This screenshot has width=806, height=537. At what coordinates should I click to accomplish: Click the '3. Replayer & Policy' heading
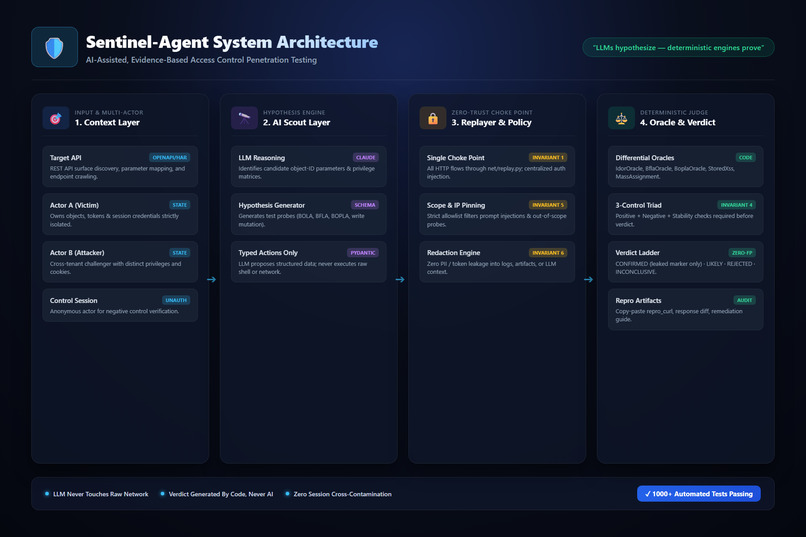point(491,122)
